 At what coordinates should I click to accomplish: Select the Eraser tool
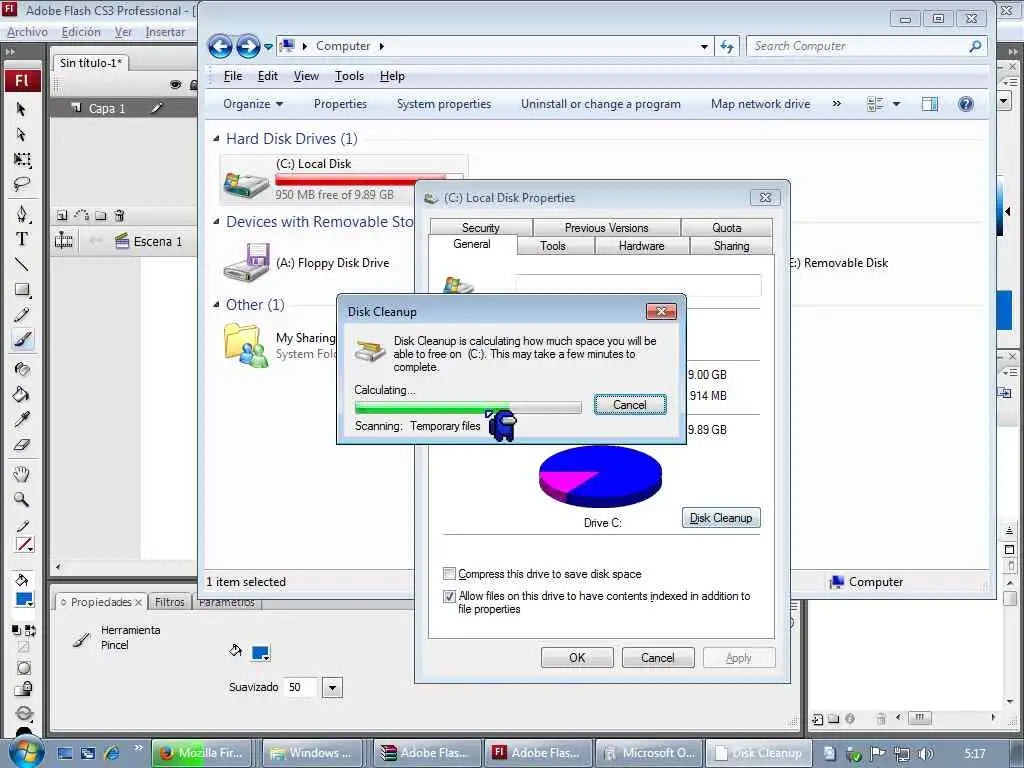point(22,445)
